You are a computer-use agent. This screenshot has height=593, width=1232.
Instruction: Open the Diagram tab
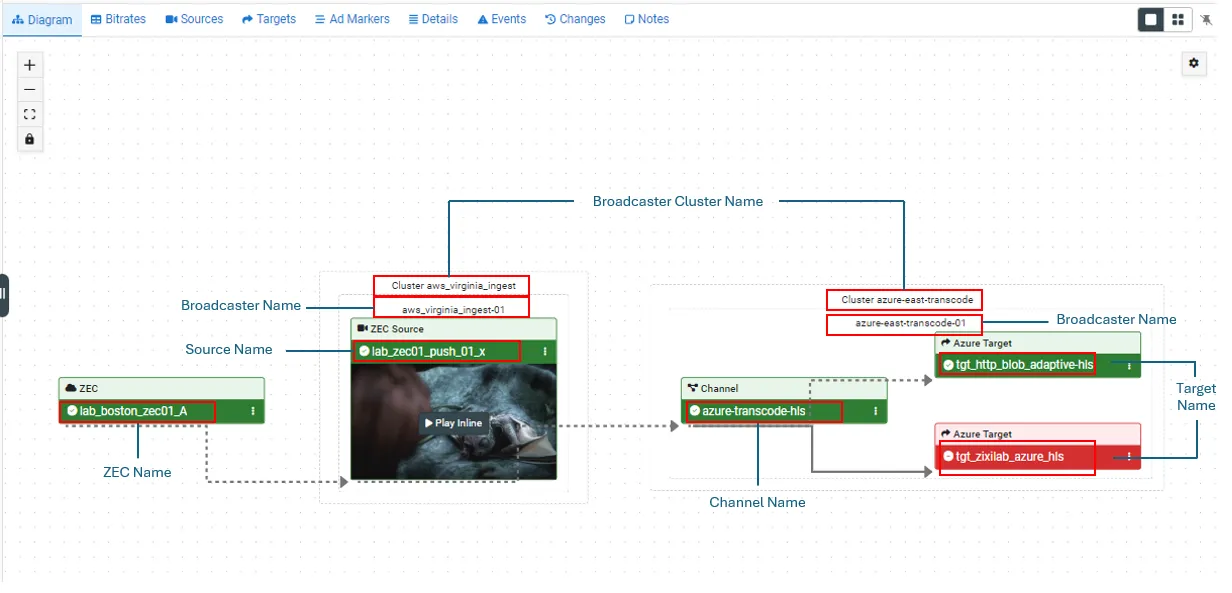point(42,19)
